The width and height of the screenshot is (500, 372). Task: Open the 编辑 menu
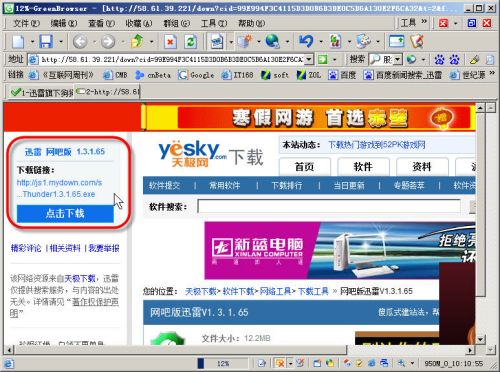pyautogui.click(x=64, y=23)
